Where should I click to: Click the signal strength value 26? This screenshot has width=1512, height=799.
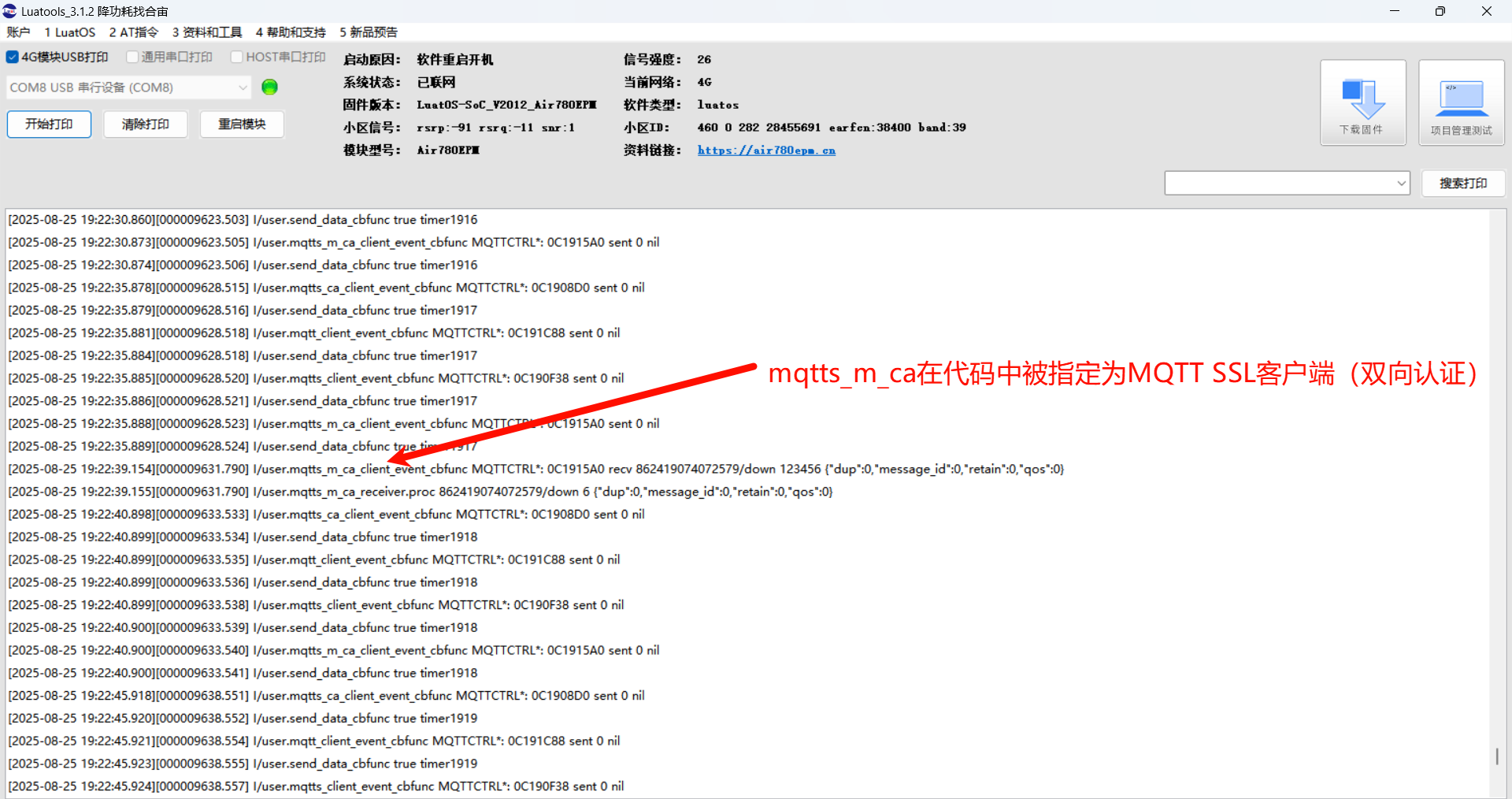coord(704,60)
